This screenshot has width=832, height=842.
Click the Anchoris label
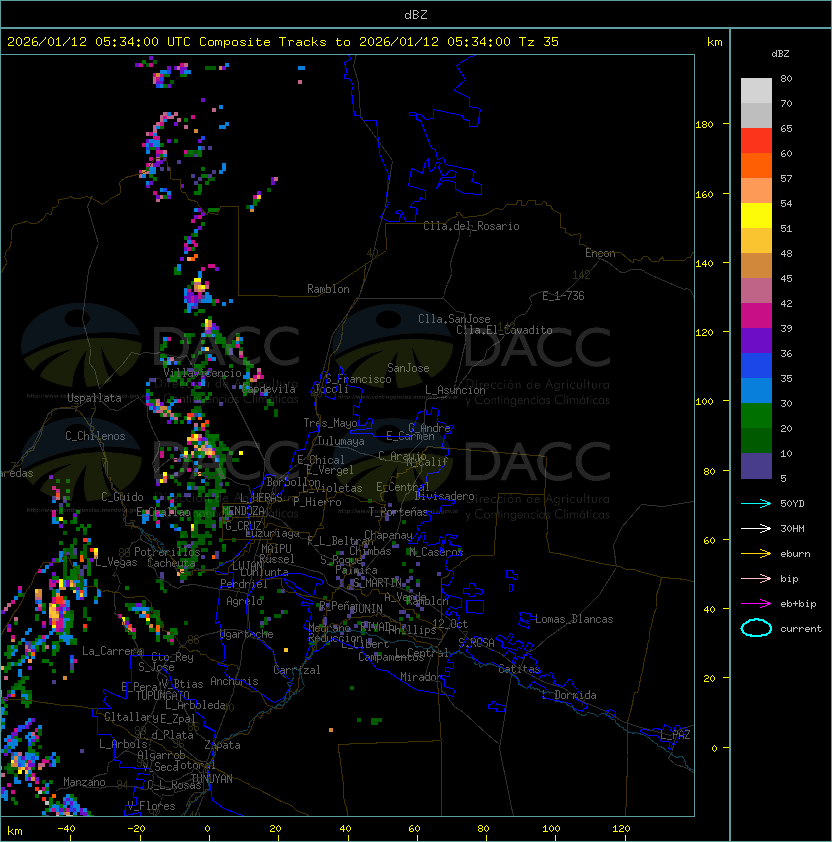(234, 681)
